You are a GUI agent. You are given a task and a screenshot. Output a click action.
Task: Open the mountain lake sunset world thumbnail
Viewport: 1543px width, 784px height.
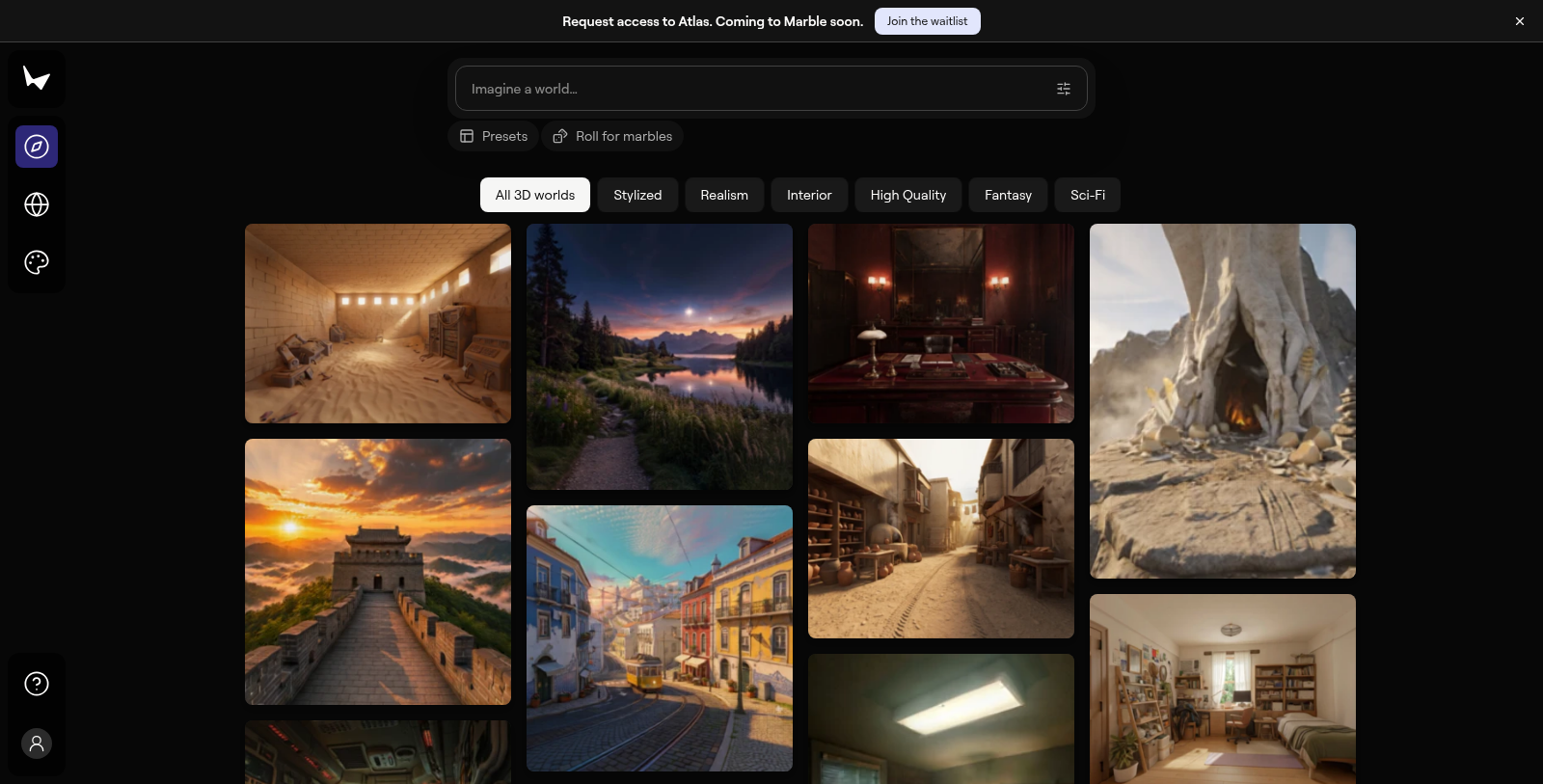click(660, 357)
